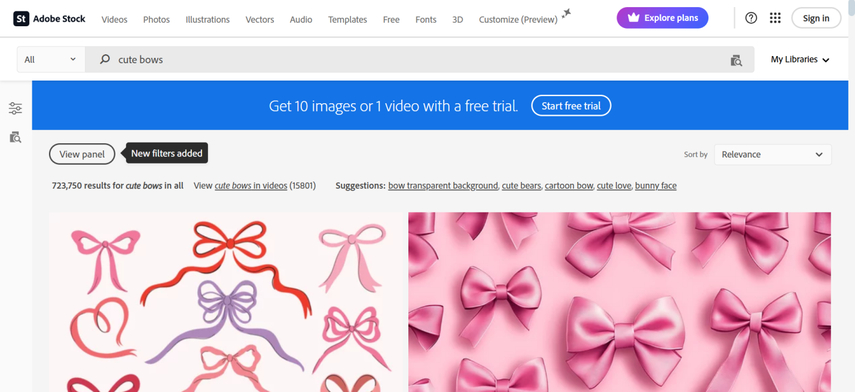
Task: Open the hand-drawn ribbon bows illustration thumbnail
Action: click(x=225, y=302)
